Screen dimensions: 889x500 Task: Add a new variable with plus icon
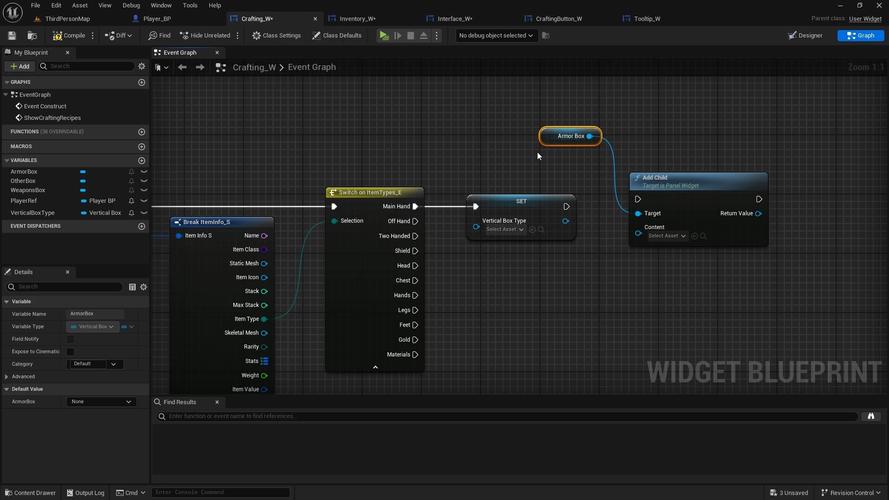(142, 160)
